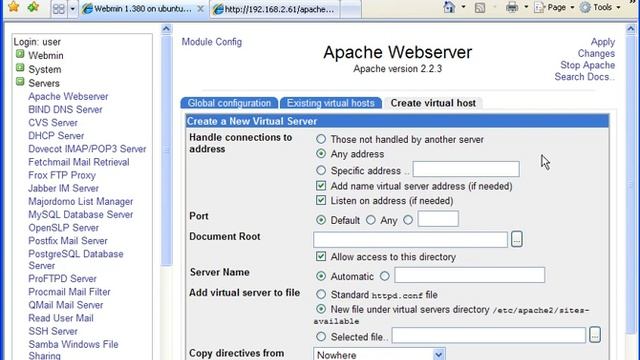Toggle 'Allow access to this directory' checkbox
Viewport: 640px width, 360px height.
321,256
